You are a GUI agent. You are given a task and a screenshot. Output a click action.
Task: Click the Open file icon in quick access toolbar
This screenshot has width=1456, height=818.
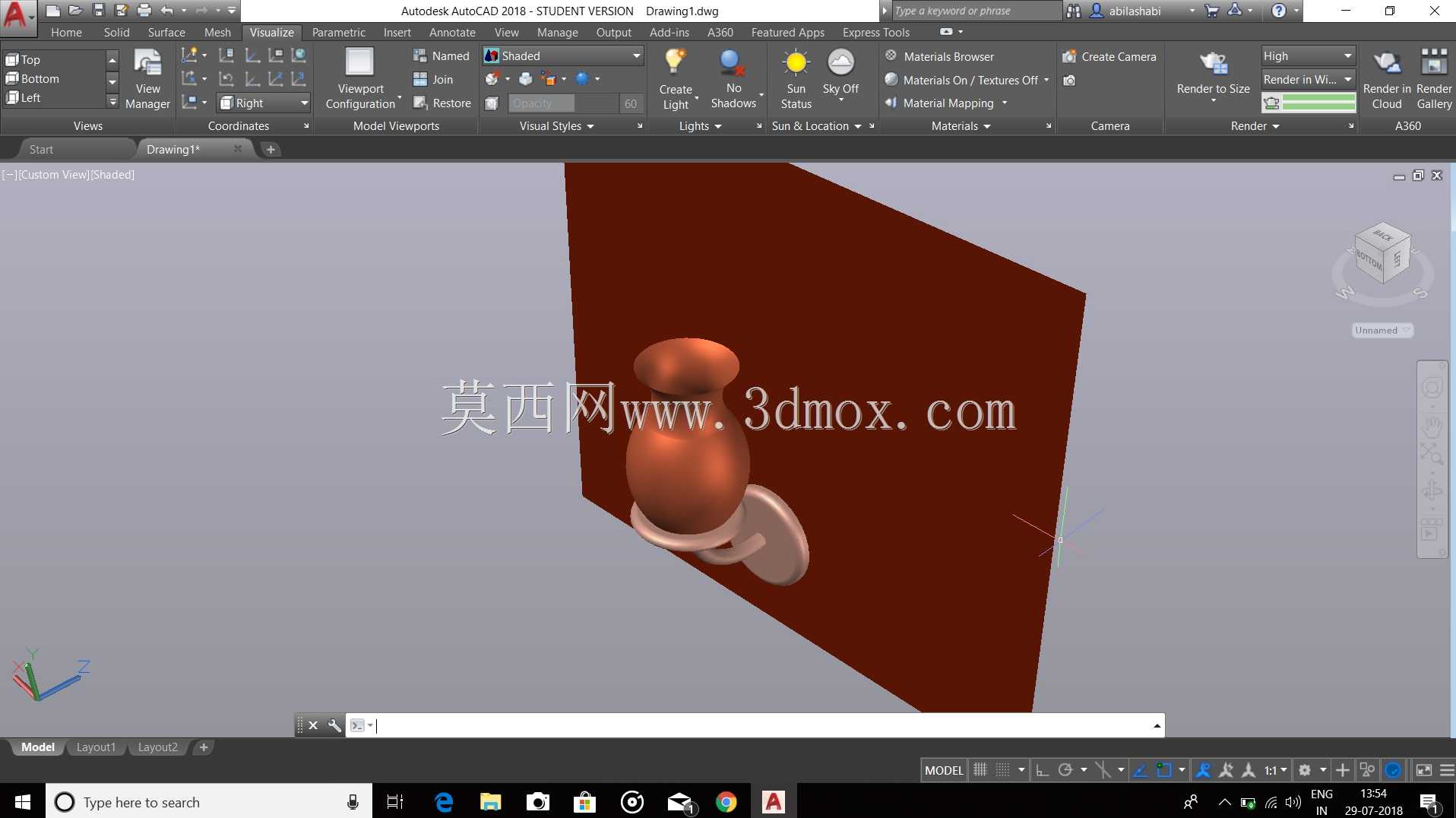(x=75, y=11)
